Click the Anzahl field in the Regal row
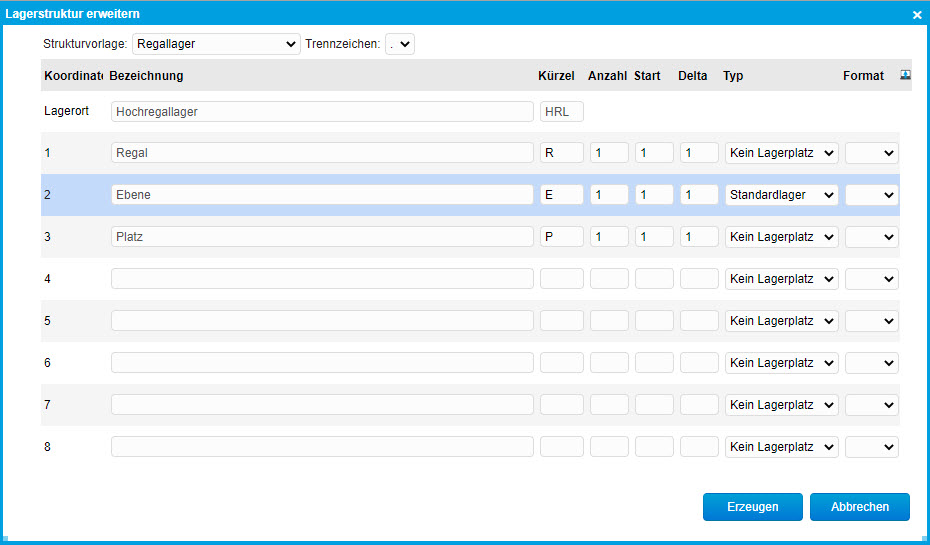Screen dimensions: 930x545 tap(609, 153)
